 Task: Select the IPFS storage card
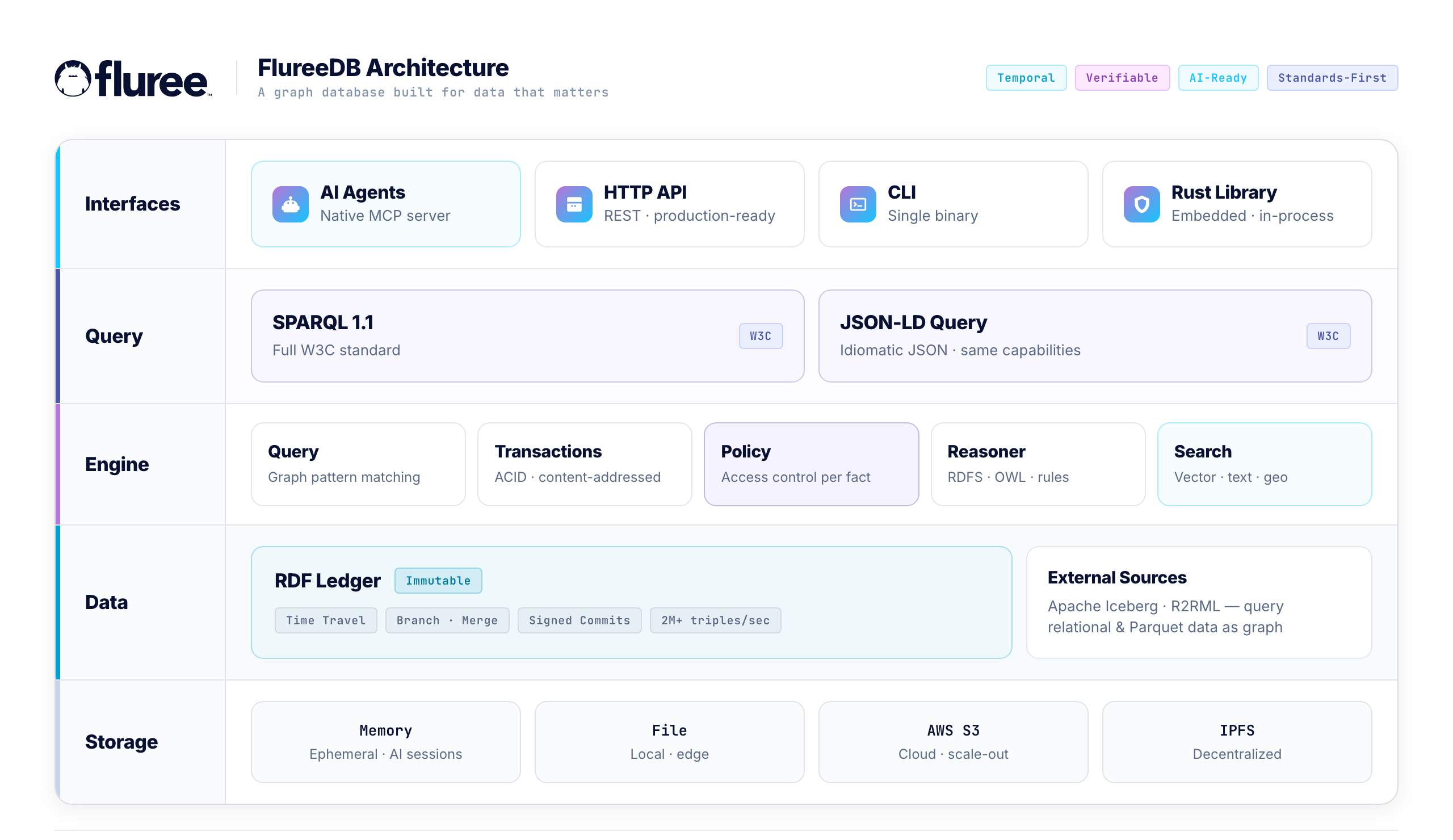pos(1237,742)
